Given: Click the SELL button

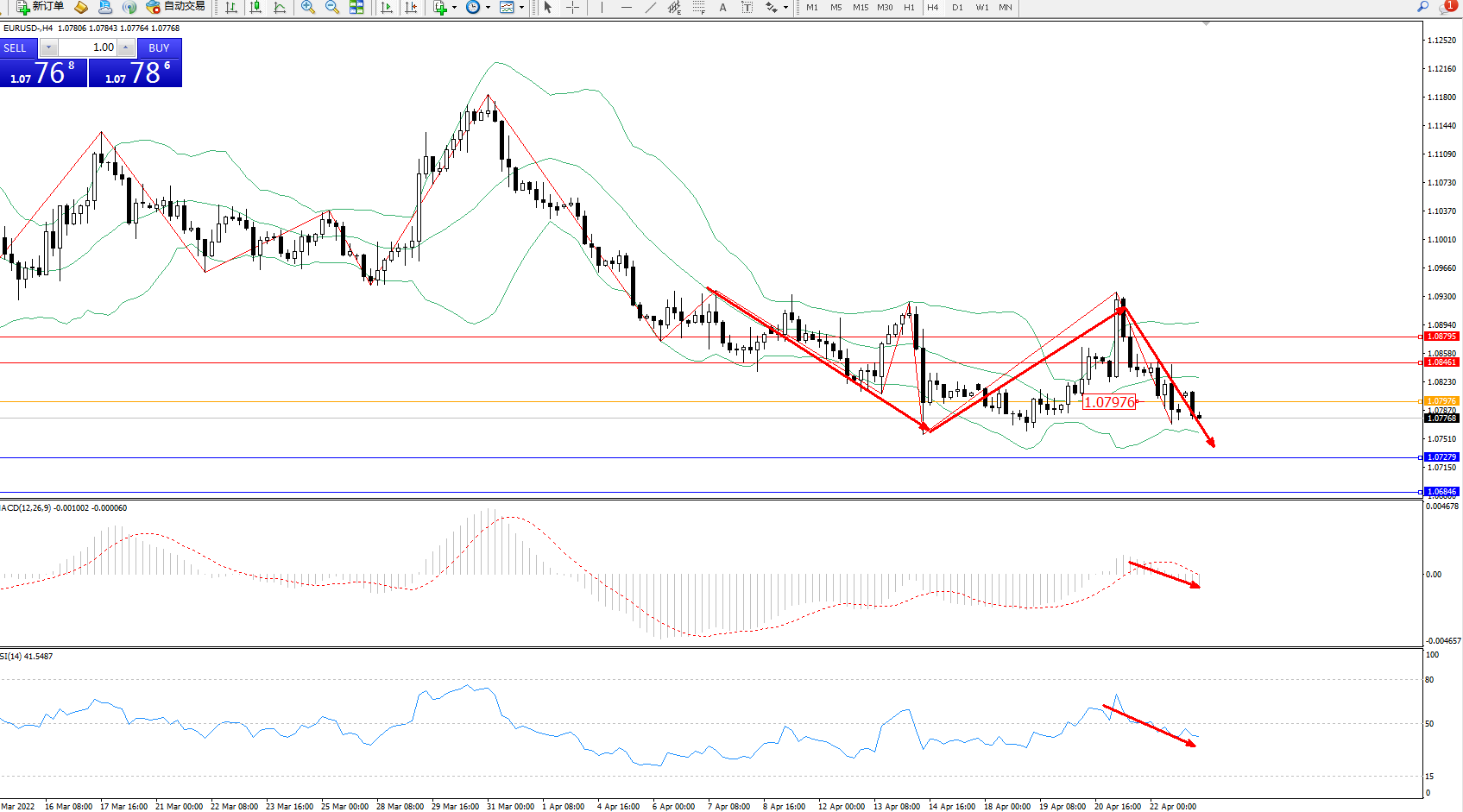Looking at the screenshot, I should click(16, 47).
